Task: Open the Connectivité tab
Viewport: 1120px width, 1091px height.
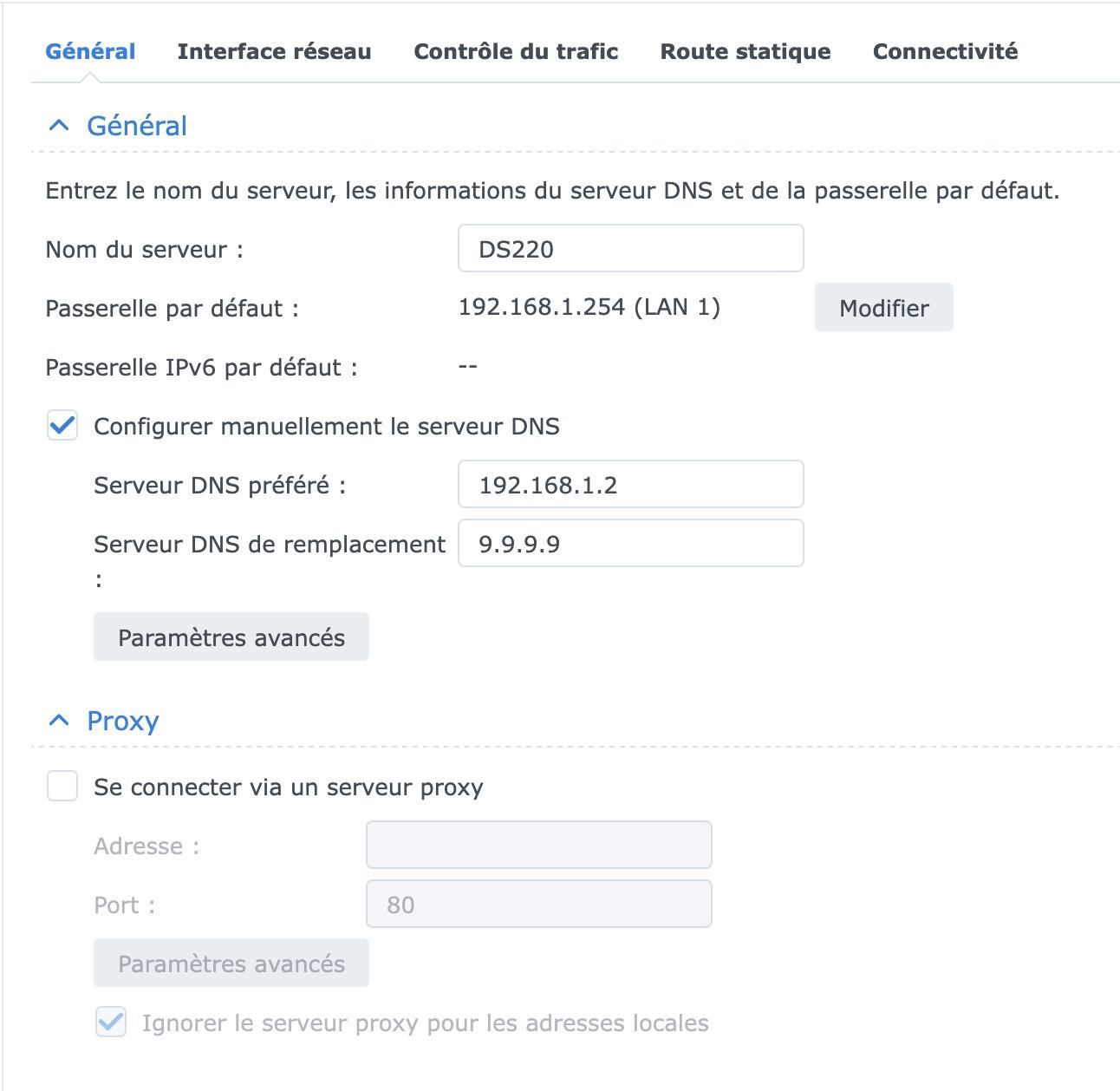Action: (945, 52)
